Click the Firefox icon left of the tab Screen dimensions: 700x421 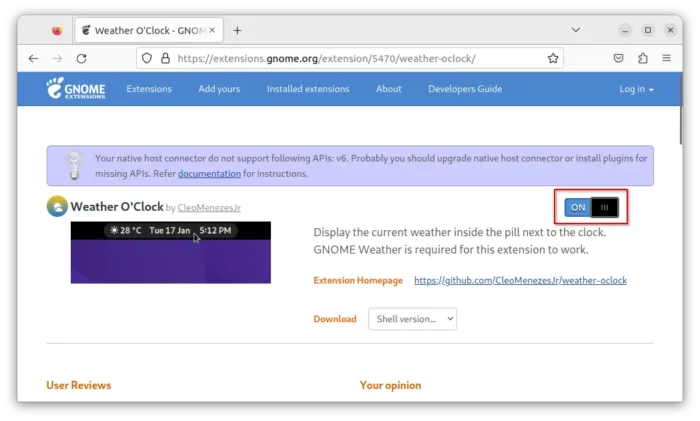click(x=57, y=30)
